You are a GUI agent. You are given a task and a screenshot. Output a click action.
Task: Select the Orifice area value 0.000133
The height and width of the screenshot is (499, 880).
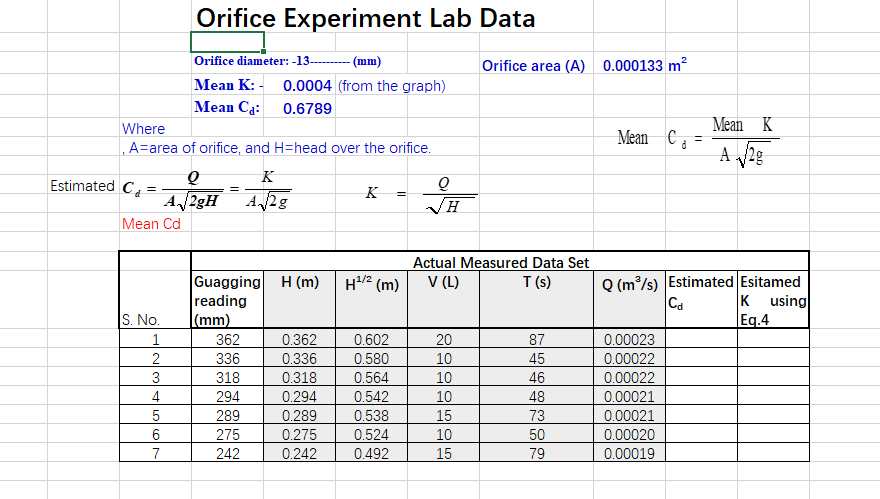pyautogui.click(x=632, y=66)
